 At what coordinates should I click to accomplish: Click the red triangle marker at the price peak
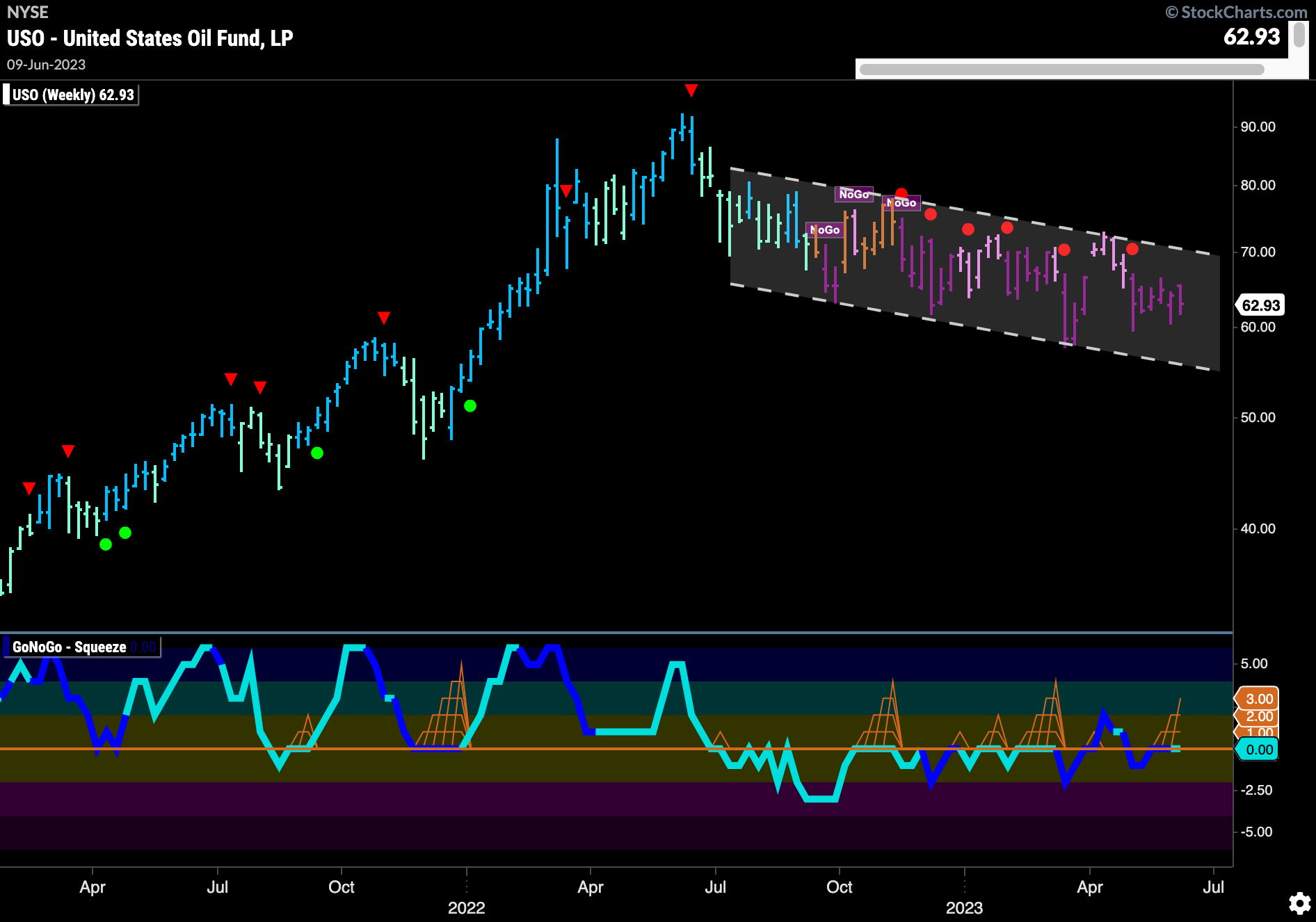[691, 90]
